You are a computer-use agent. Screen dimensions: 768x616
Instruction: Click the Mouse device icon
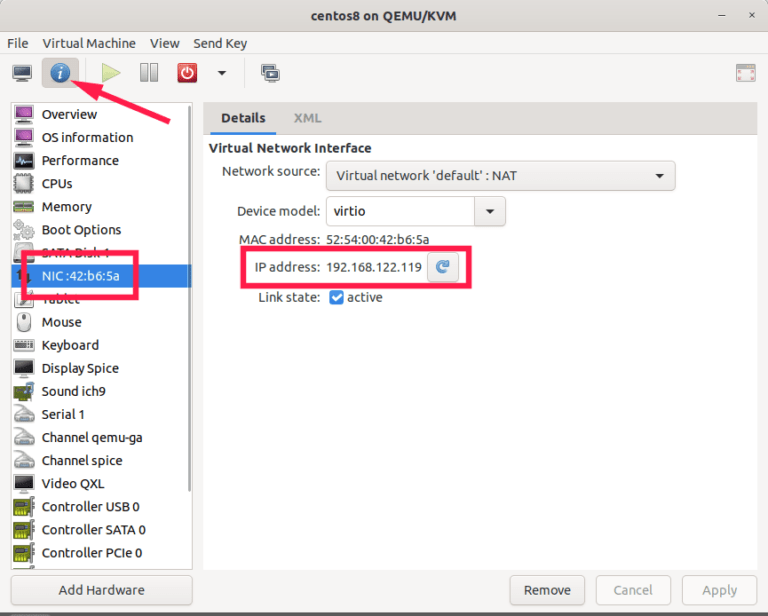(24, 322)
